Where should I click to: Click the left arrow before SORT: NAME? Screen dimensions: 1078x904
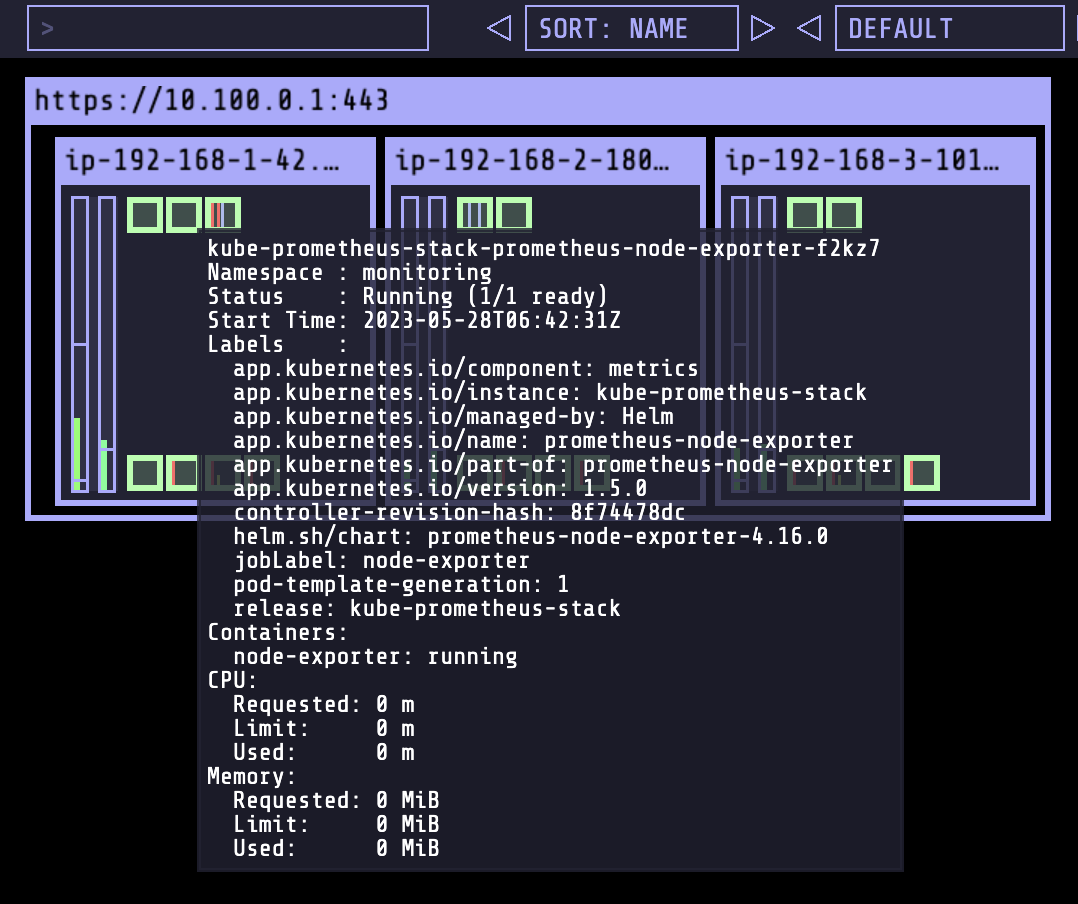[x=499, y=28]
